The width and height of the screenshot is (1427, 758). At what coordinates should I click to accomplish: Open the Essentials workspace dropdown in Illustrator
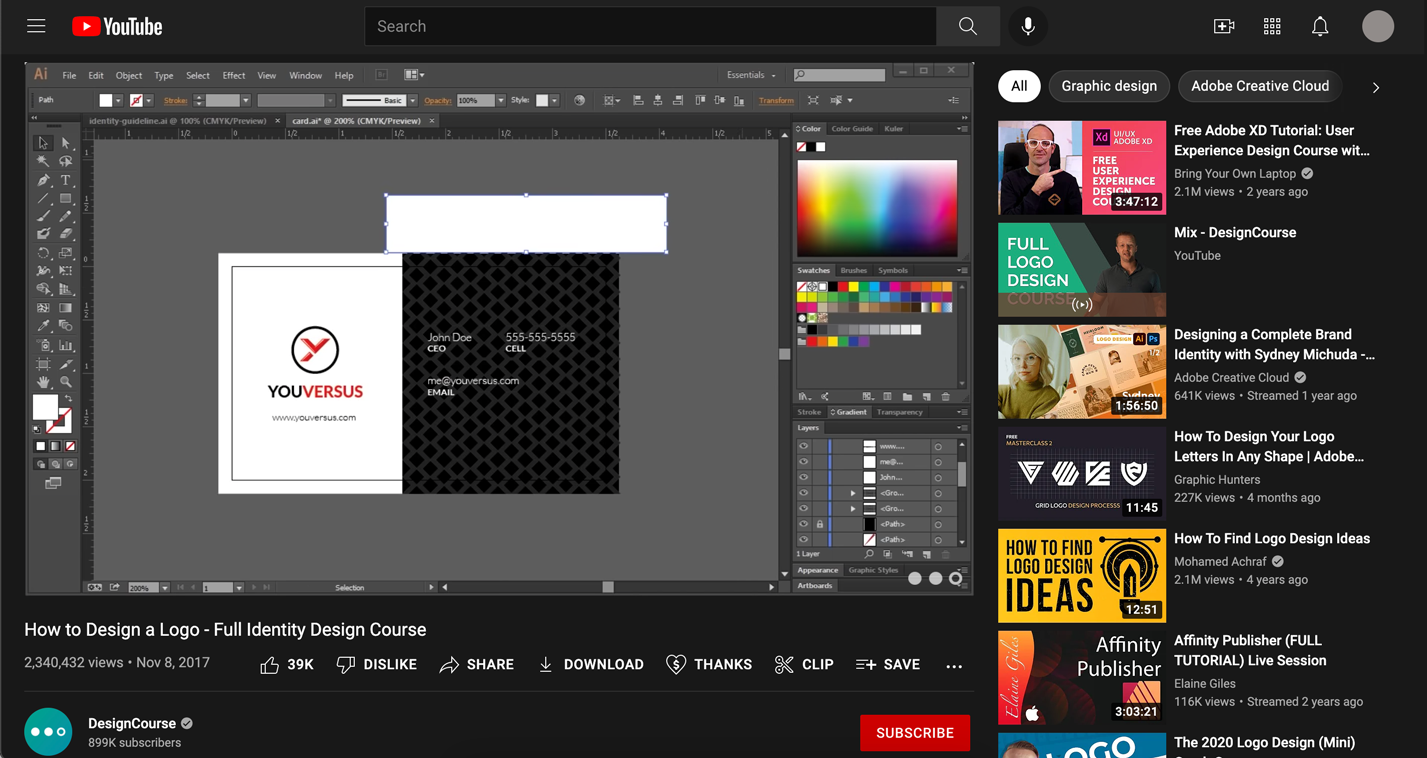click(751, 75)
